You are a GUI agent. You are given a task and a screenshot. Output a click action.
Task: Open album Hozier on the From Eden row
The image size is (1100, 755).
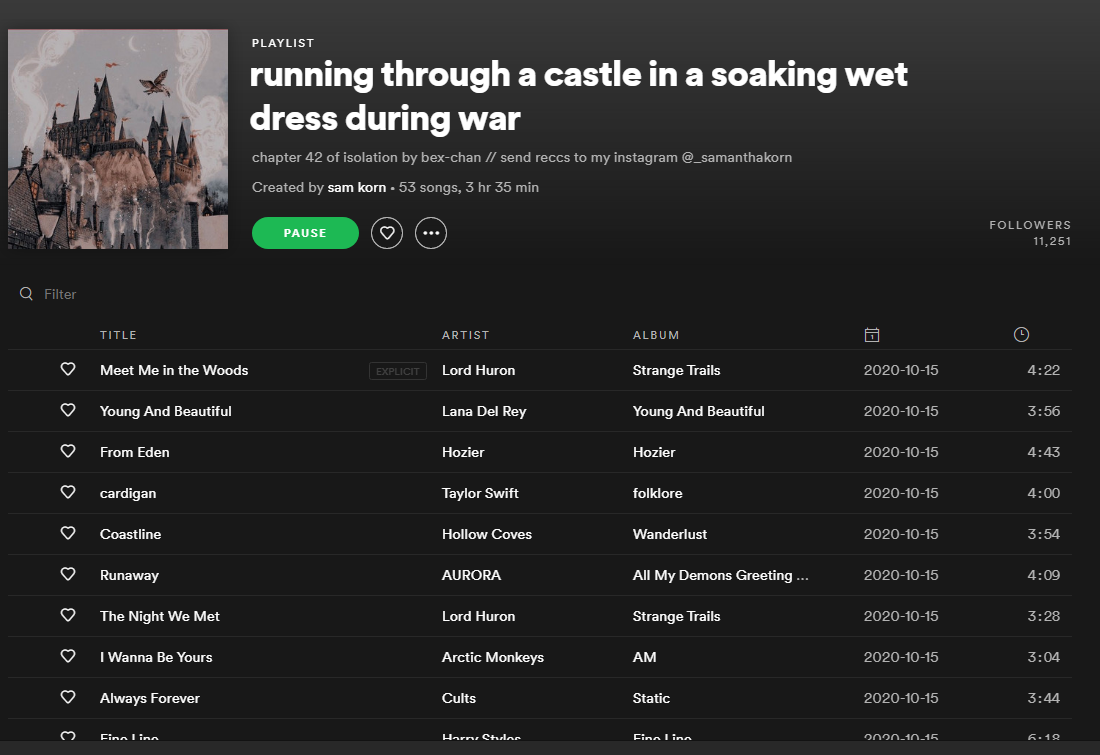654,452
